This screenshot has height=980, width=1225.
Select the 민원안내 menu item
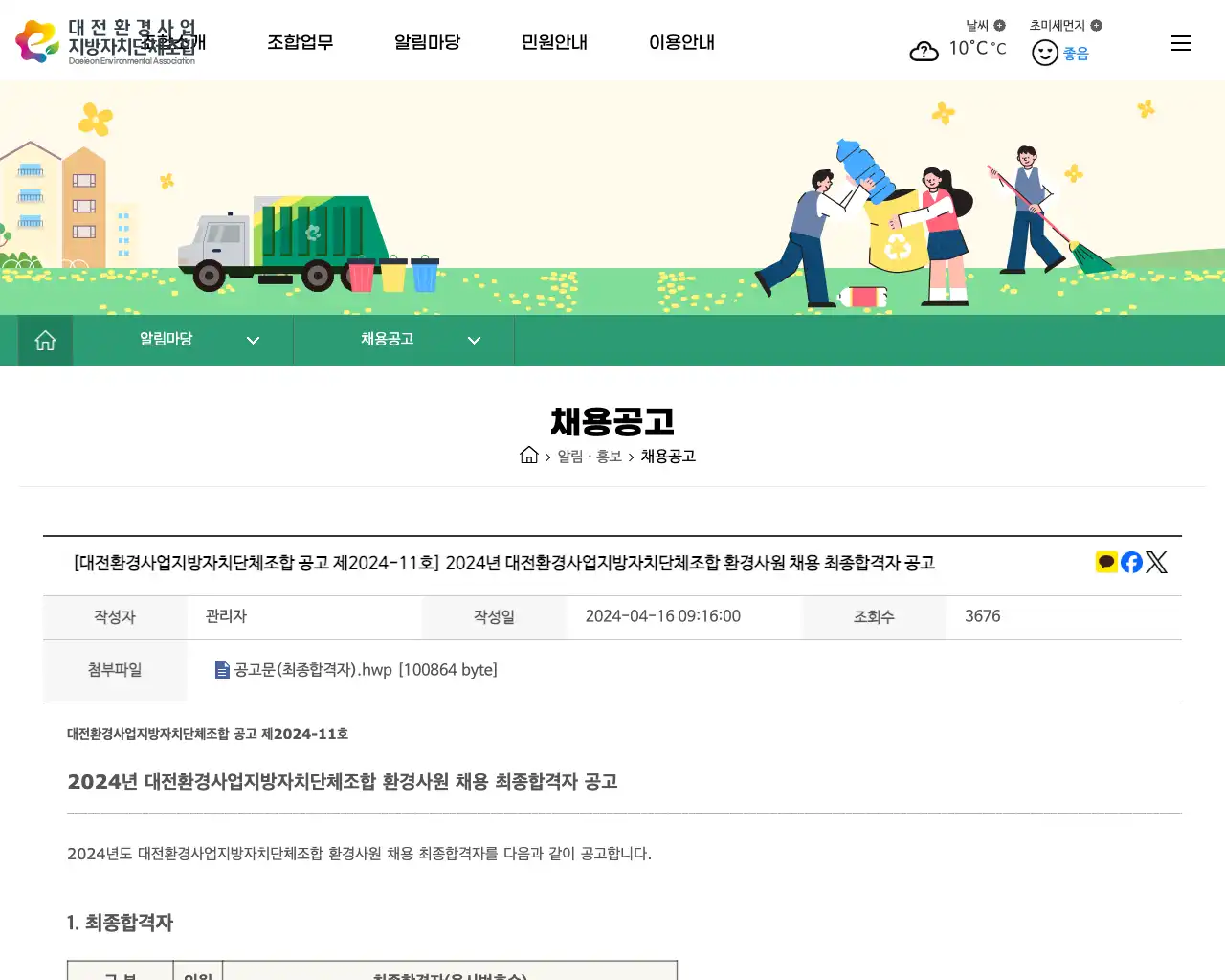(x=553, y=42)
